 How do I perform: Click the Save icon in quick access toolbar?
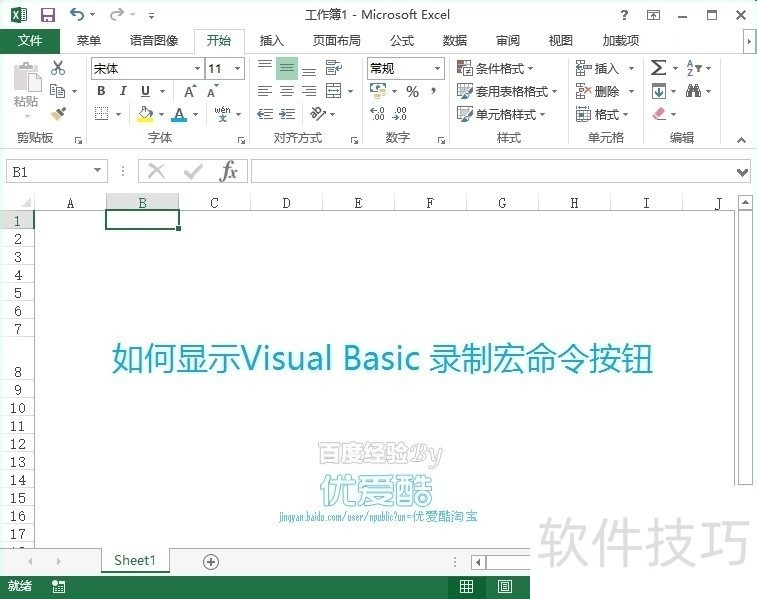pos(48,15)
